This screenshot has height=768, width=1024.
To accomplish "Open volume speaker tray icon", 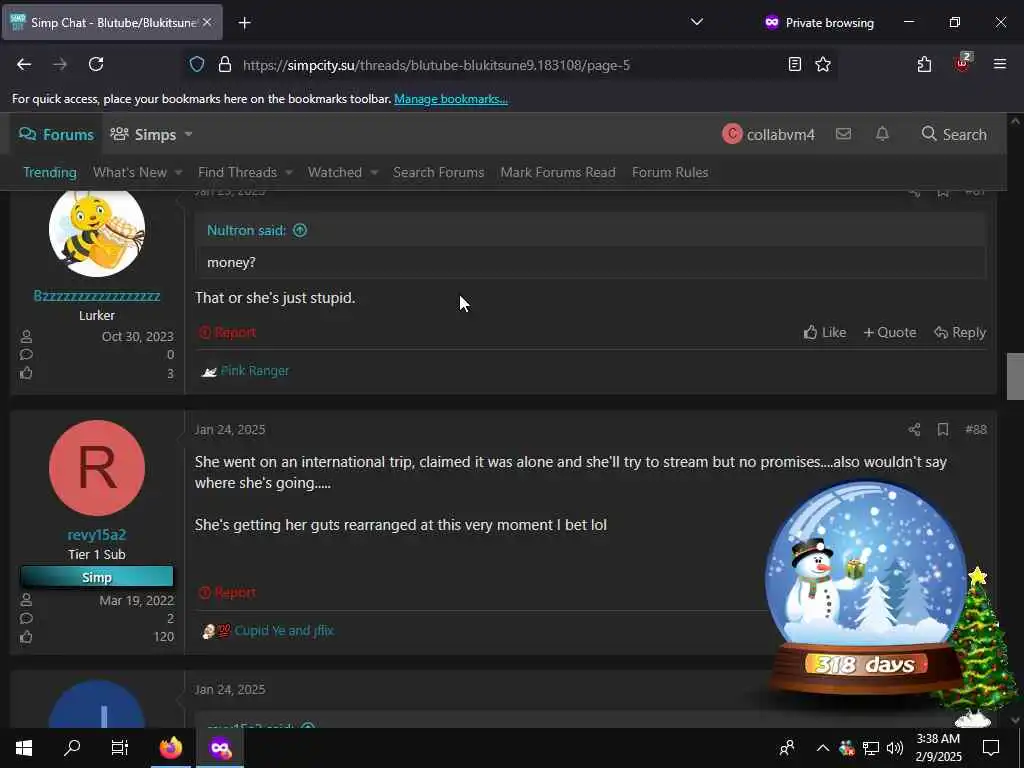I will (x=895, y=748).
